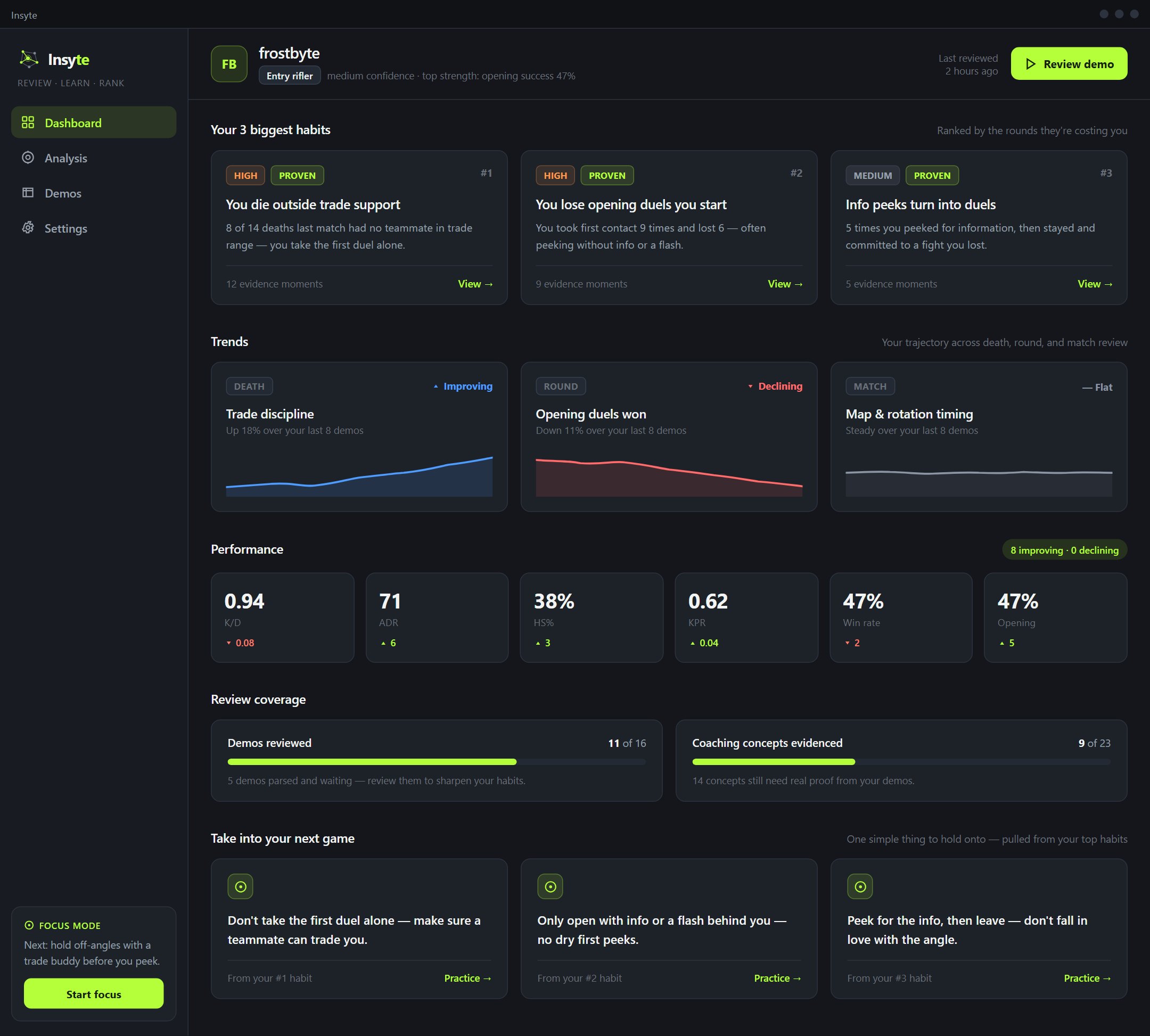Click the Review demo button
Viewport: 1150px width, 1036px height.
click(1069, 64)
